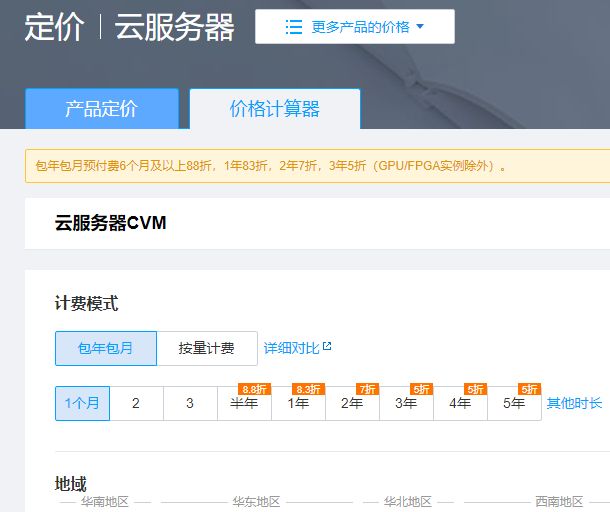Click the 华东地区 region group label
The image size is (610, 512).
click(256, 502)
